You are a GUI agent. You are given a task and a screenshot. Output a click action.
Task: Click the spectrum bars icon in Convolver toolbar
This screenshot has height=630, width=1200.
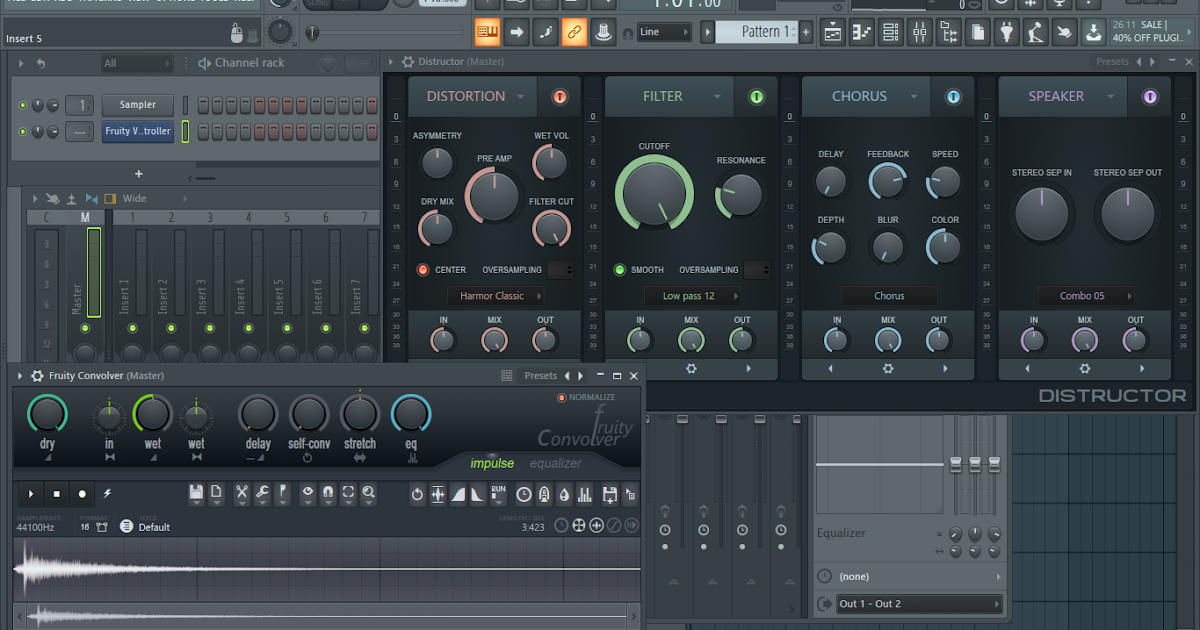(585, 494)
